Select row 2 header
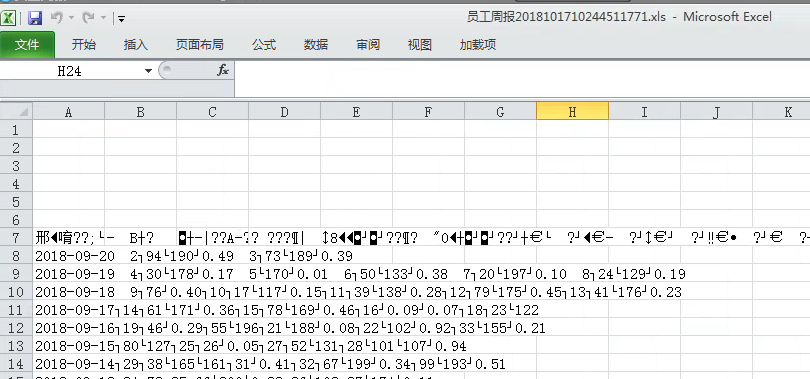 (x=16, y=148)
